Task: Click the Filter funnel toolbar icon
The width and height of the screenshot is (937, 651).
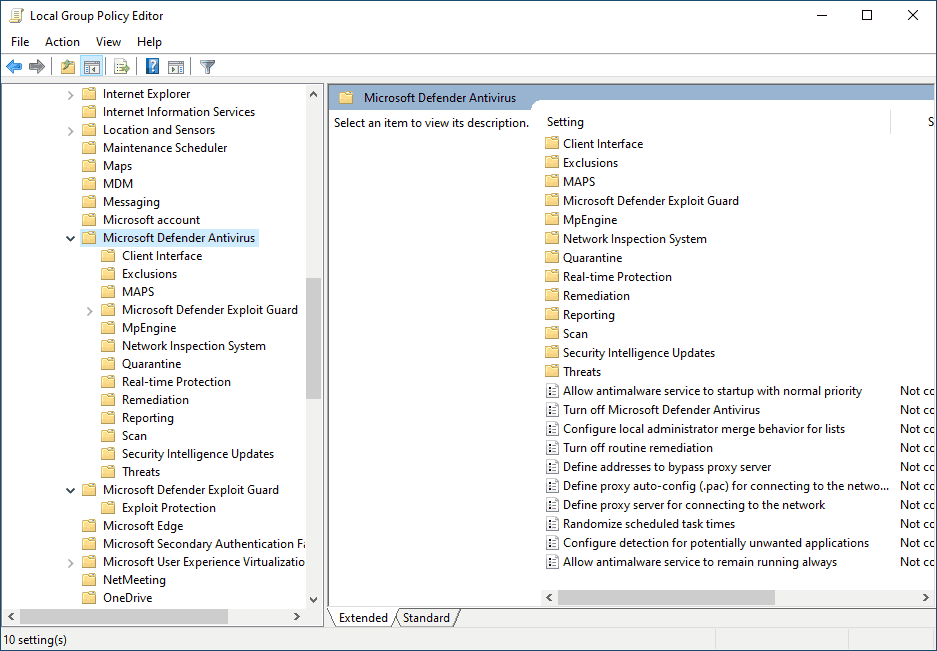Action: (207, 66)
